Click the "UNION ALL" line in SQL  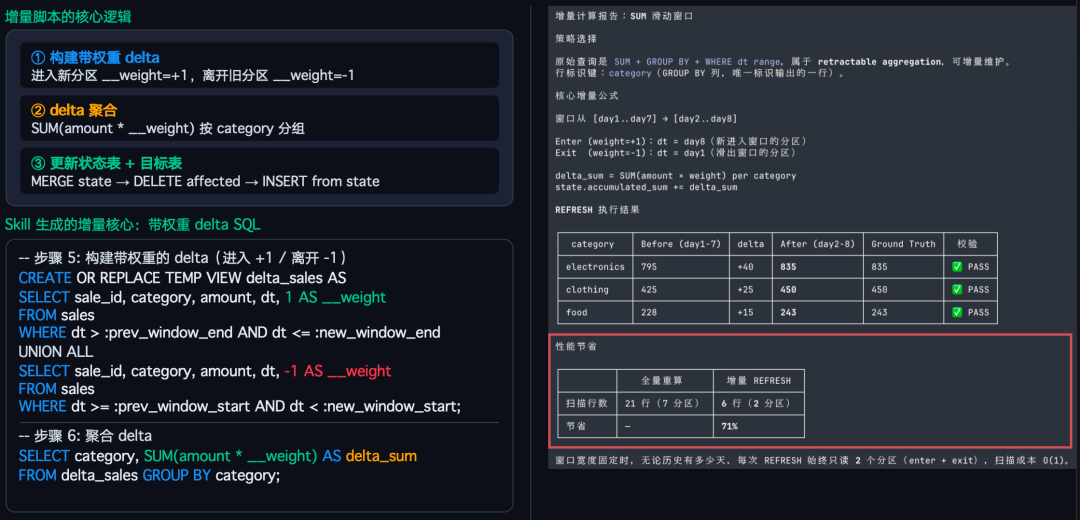pyautogui.click(x=57, y=352)
